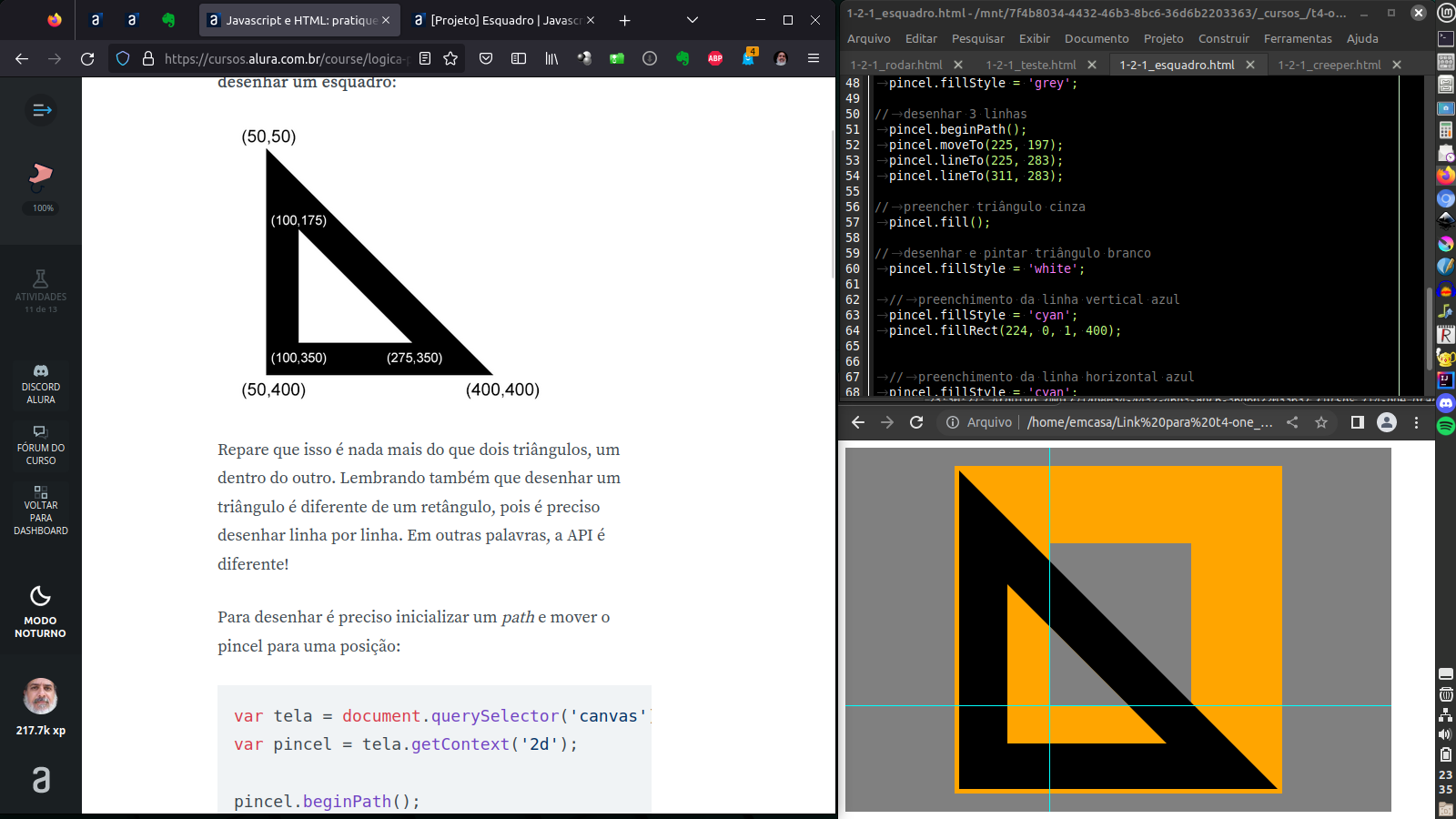Open the Ajuda menu
The height and width of the screenshot is (819, 1456).
click(x=1362, y=38)
